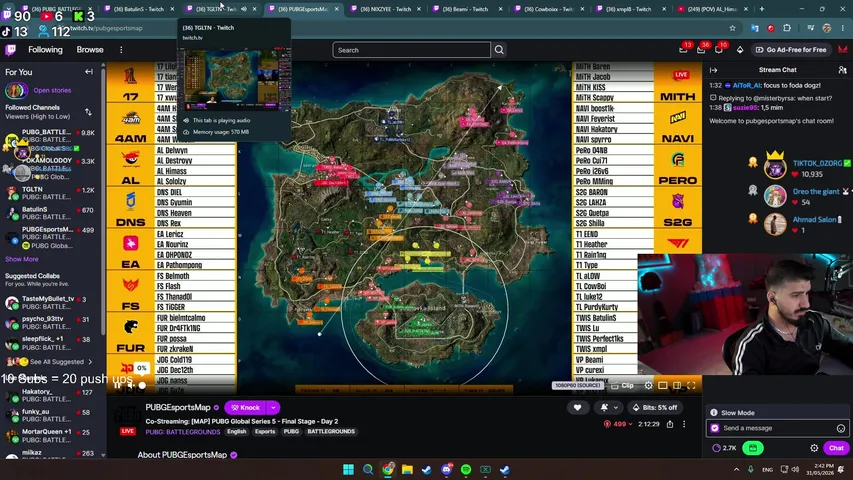853x480 pixels.
Task: Select the English stream tag
Action: point(237,432)
